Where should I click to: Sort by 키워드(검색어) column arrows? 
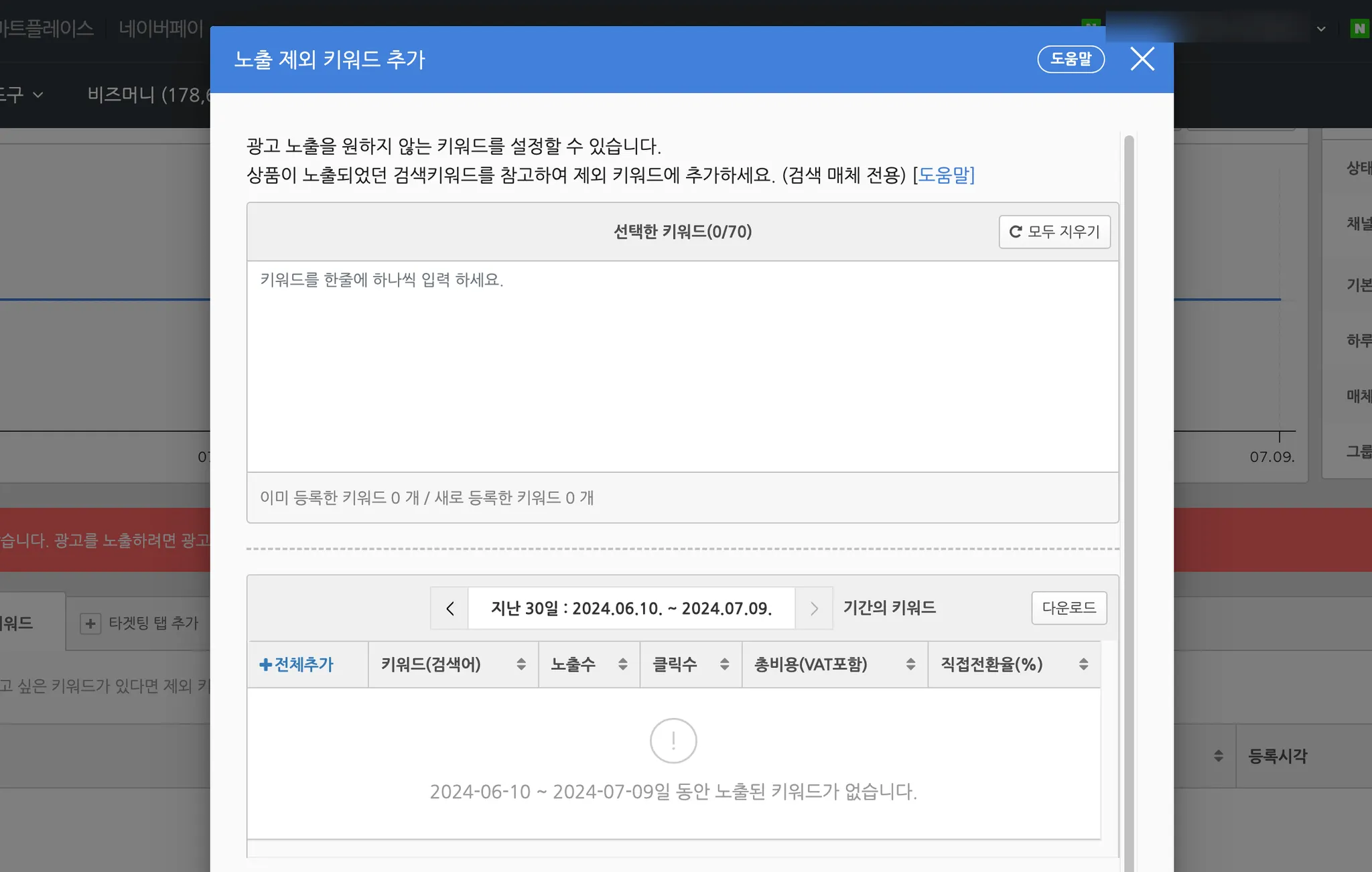521,664
